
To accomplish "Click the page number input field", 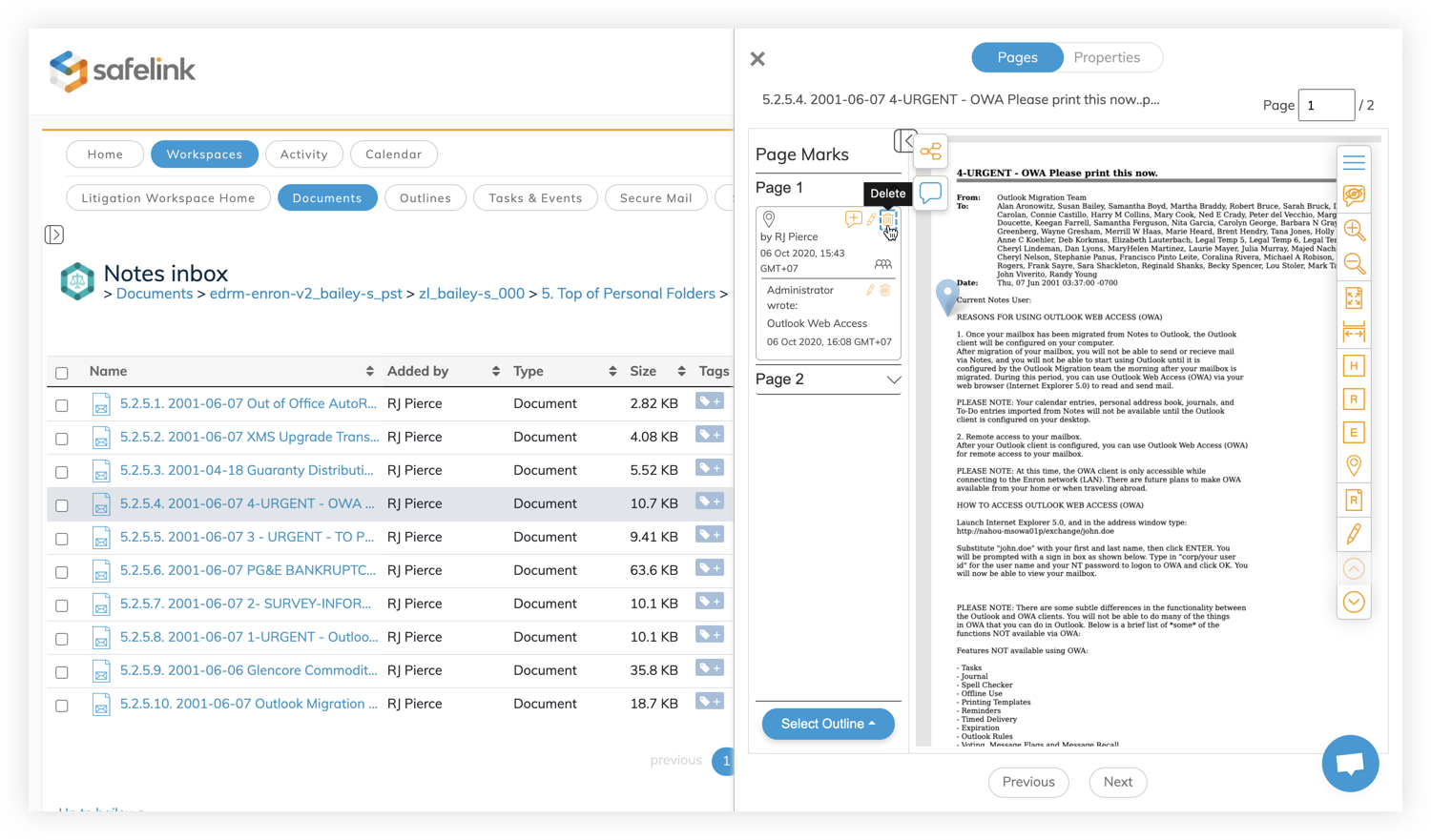I will (x=1326, y=105).
